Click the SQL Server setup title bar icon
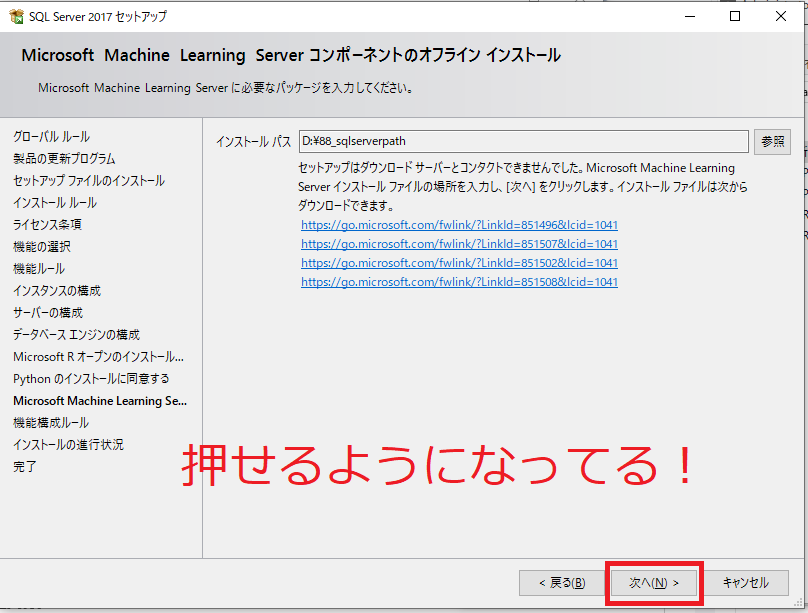The image size is (808, 613). tap(16, 16)
